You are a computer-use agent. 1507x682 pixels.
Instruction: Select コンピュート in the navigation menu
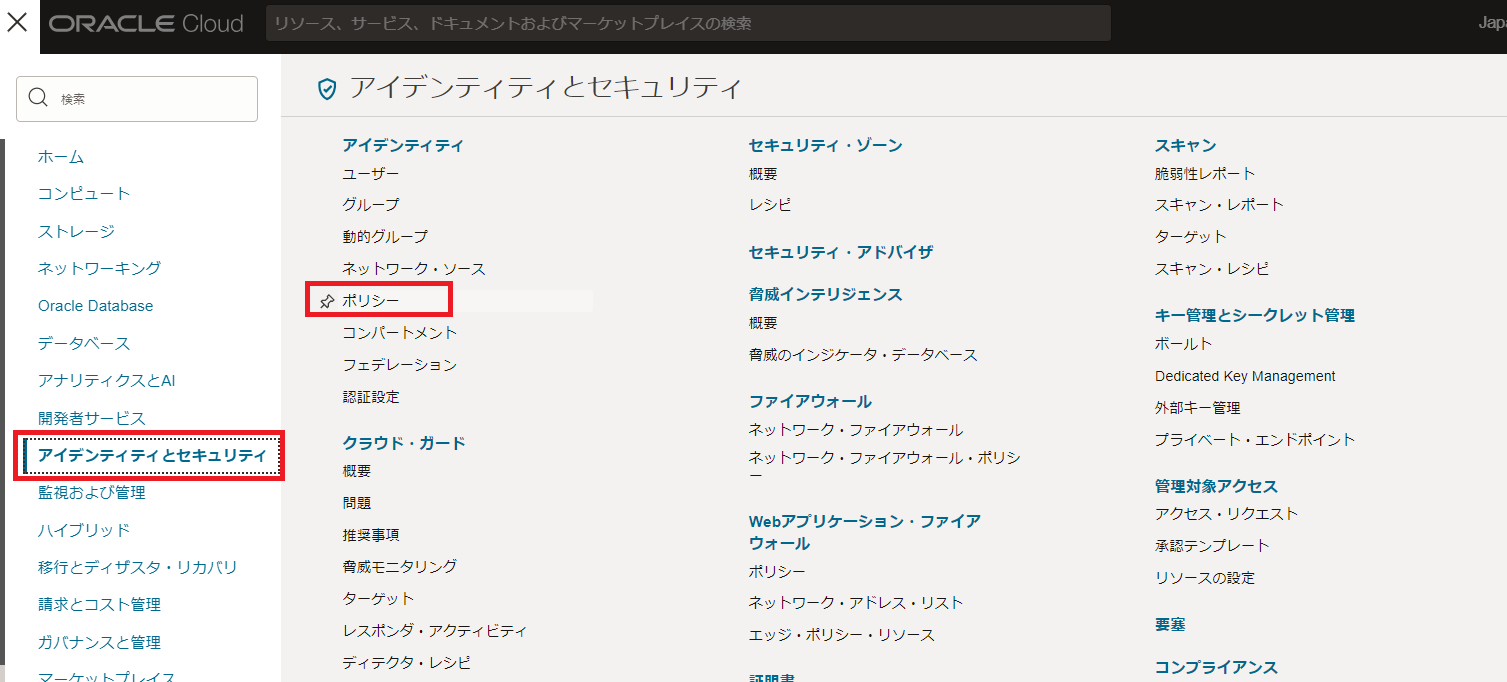click(84, 194)
